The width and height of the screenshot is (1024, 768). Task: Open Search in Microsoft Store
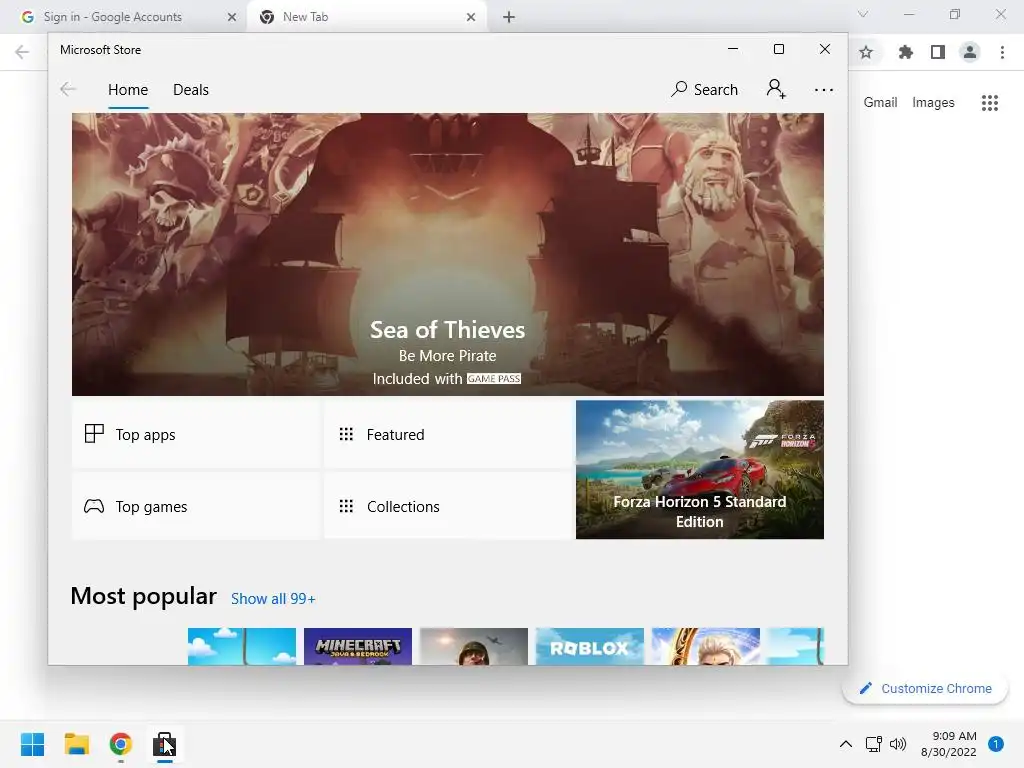(x=705, y=89)
